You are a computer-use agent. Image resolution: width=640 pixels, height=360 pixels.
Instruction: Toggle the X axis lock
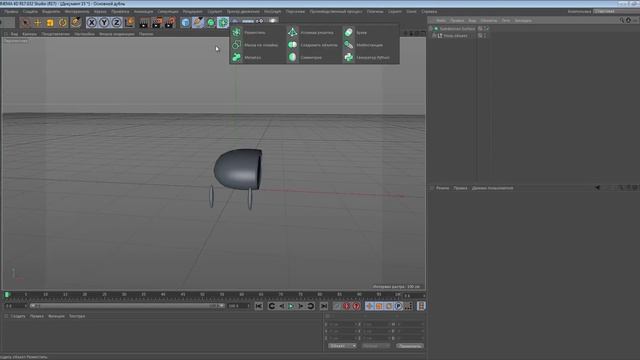point(92,22)
